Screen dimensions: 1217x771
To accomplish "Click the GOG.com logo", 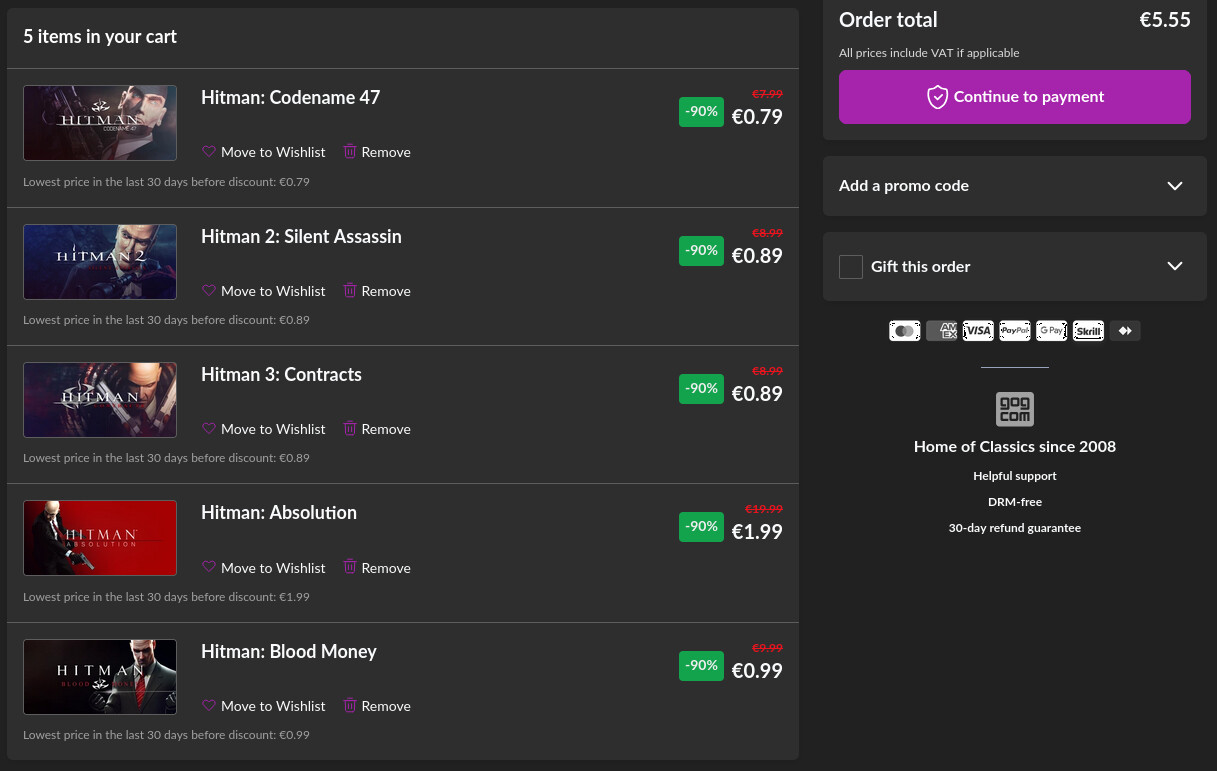I will (1014, 409).
